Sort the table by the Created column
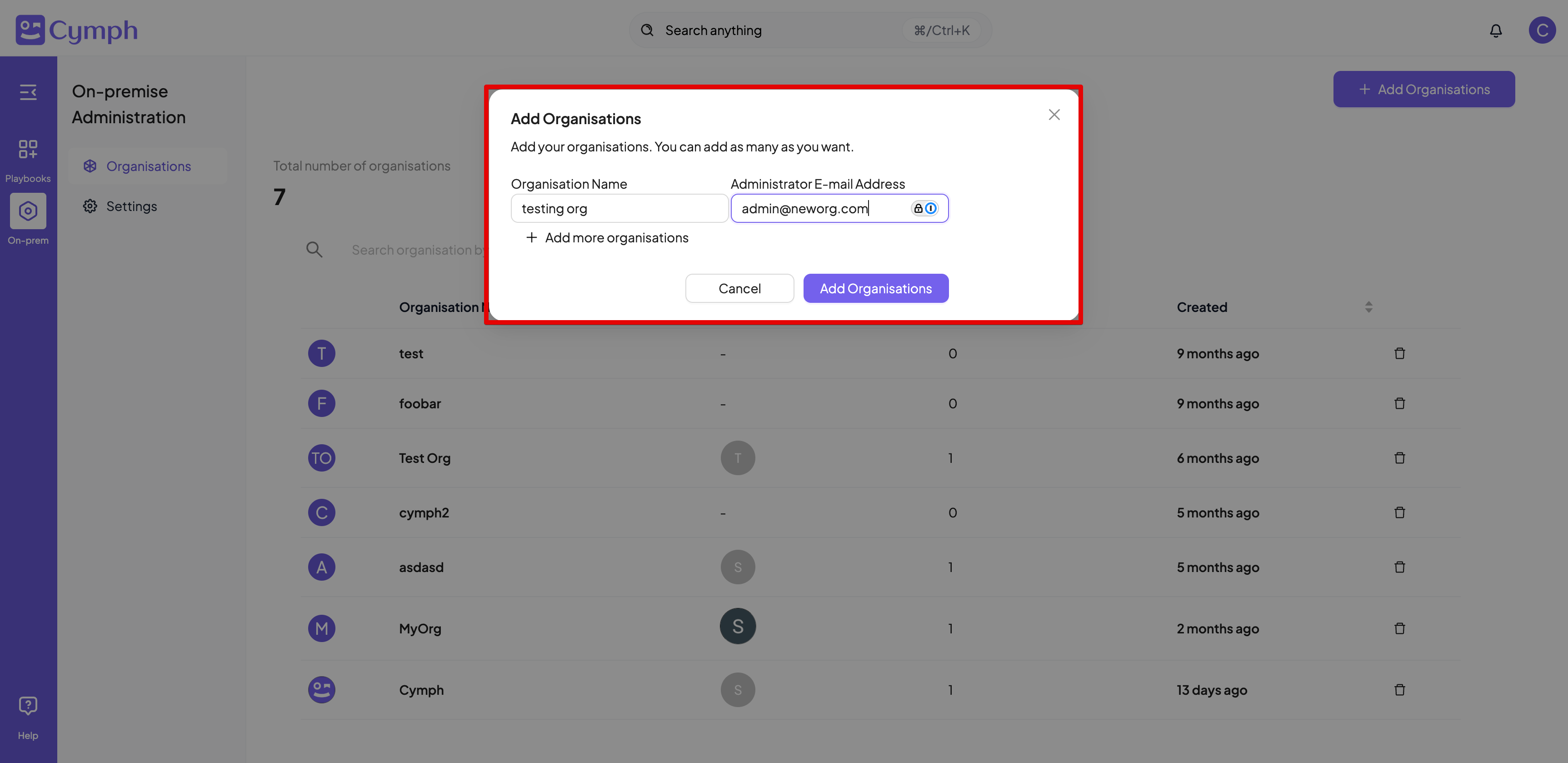Viewport: 1568px width, 763px height. (x=1368, y=307)
